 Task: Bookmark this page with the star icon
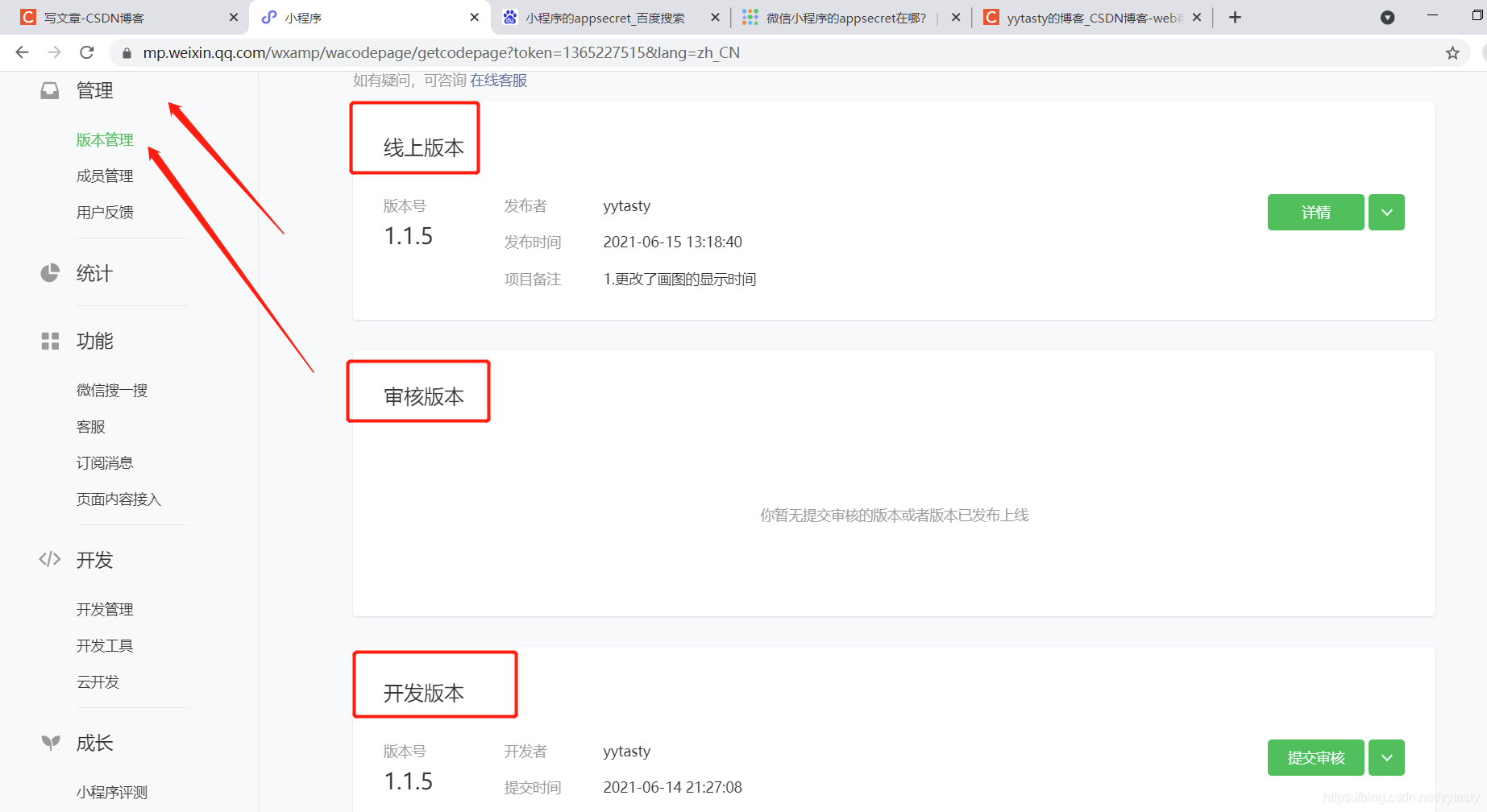1452,53
